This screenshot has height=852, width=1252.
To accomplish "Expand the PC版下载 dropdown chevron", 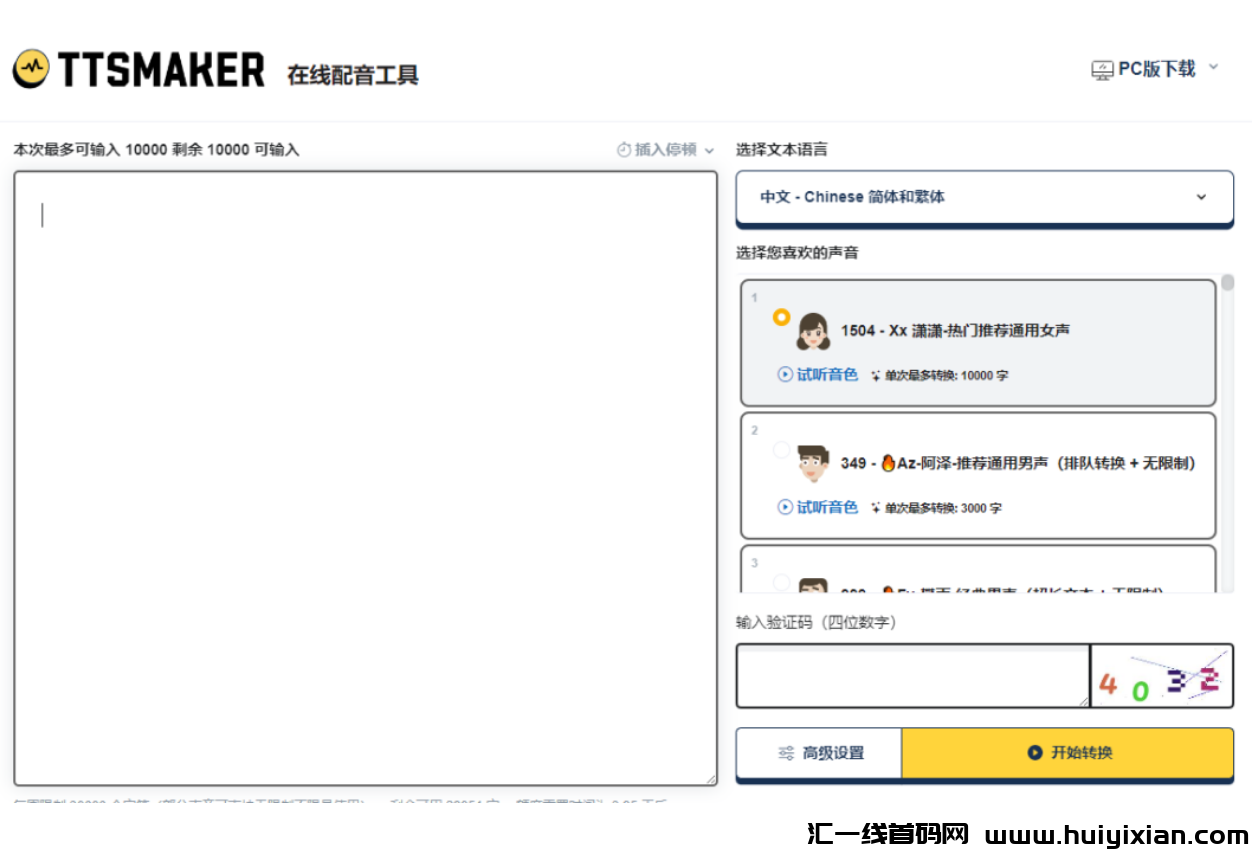I will pyautogui.click(x=1212, y=69).
